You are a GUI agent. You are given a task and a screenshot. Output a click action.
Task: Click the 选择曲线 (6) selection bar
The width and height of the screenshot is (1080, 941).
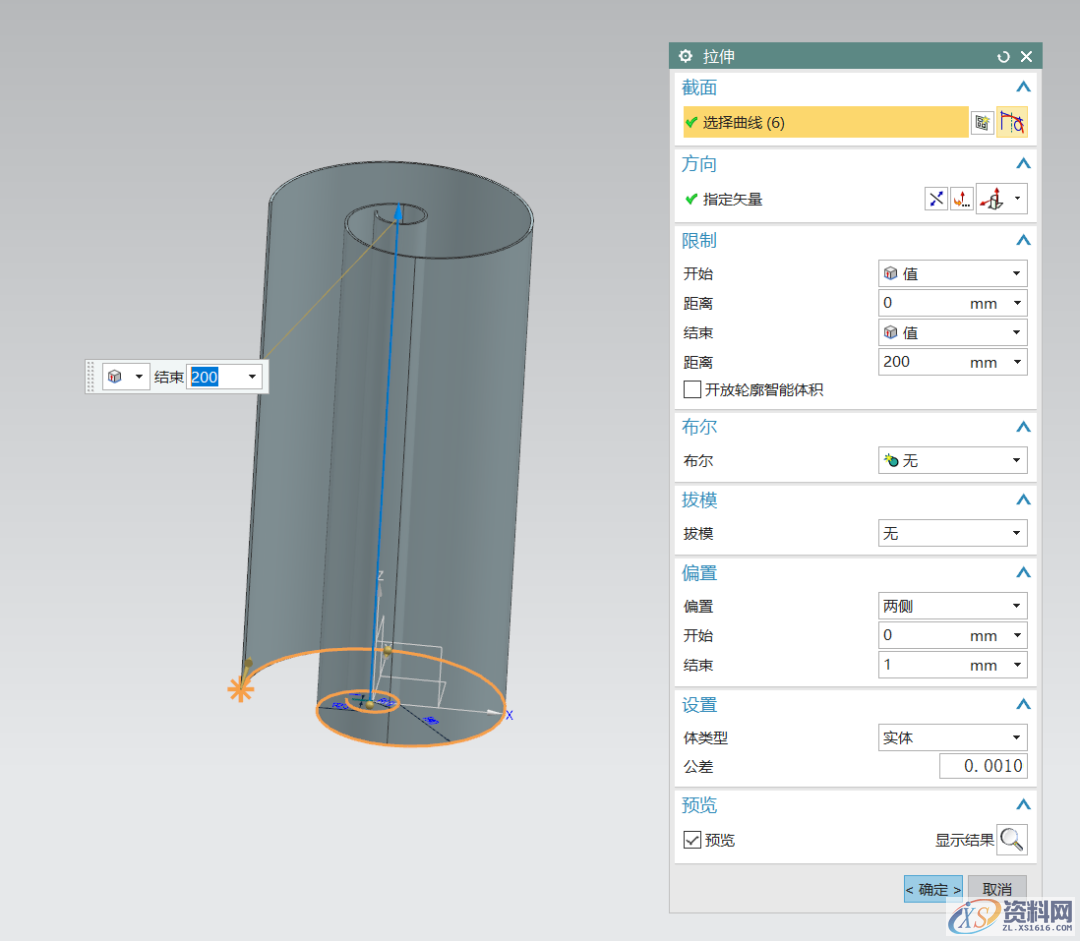[x=825, y=122]
